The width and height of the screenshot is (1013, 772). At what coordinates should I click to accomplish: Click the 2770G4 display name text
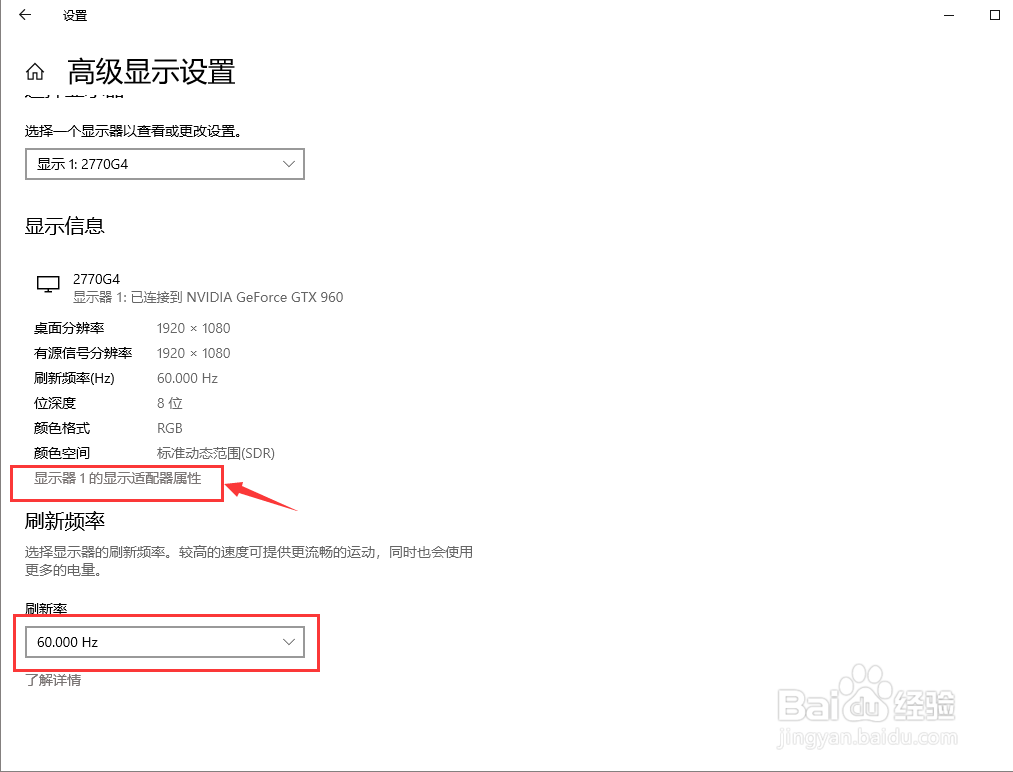tap(95, 278)
